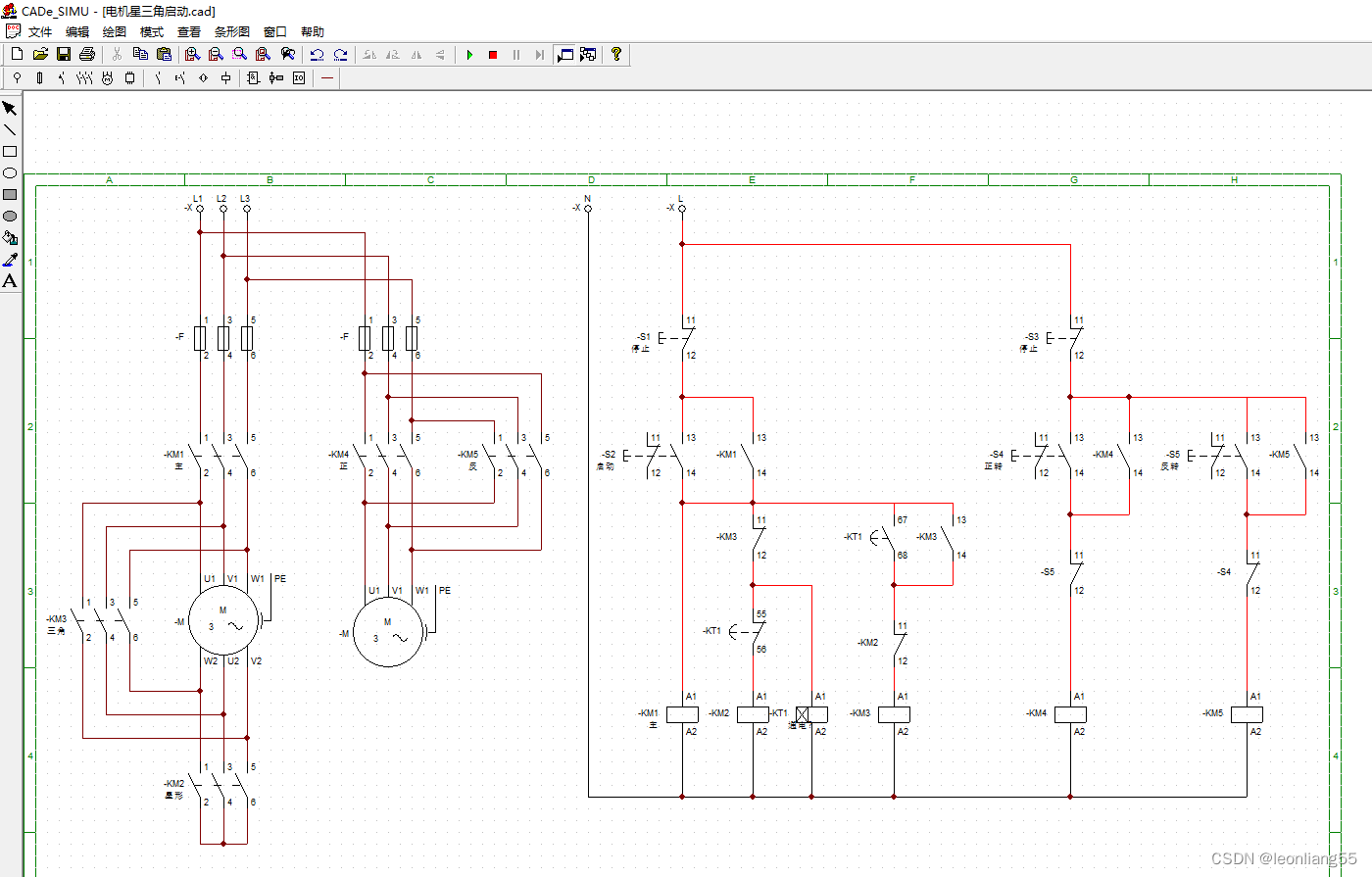Select the line drawing tool

10,129
